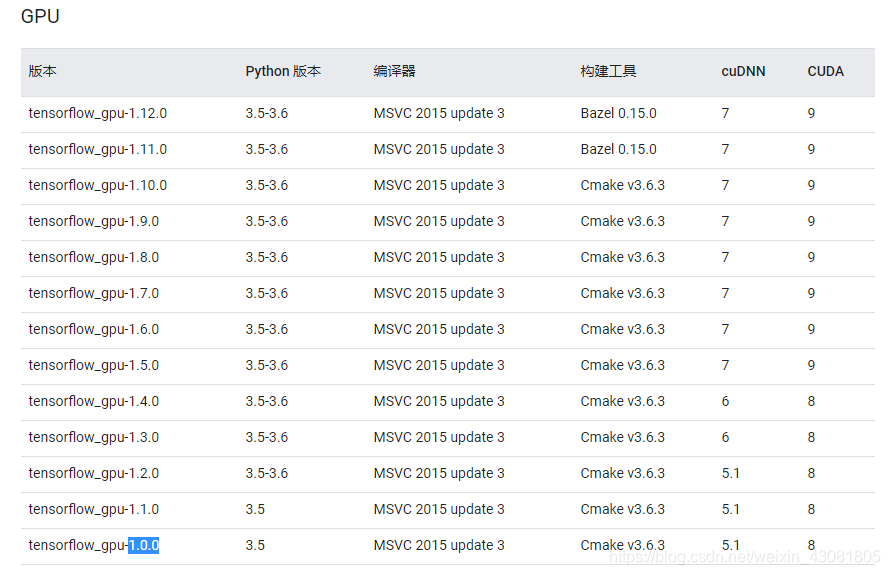The width and height of the screenshot is (890, 575).
Task: Click Cmake v3.6.3 in the 1.9.0 row
Action: [622, 221]
